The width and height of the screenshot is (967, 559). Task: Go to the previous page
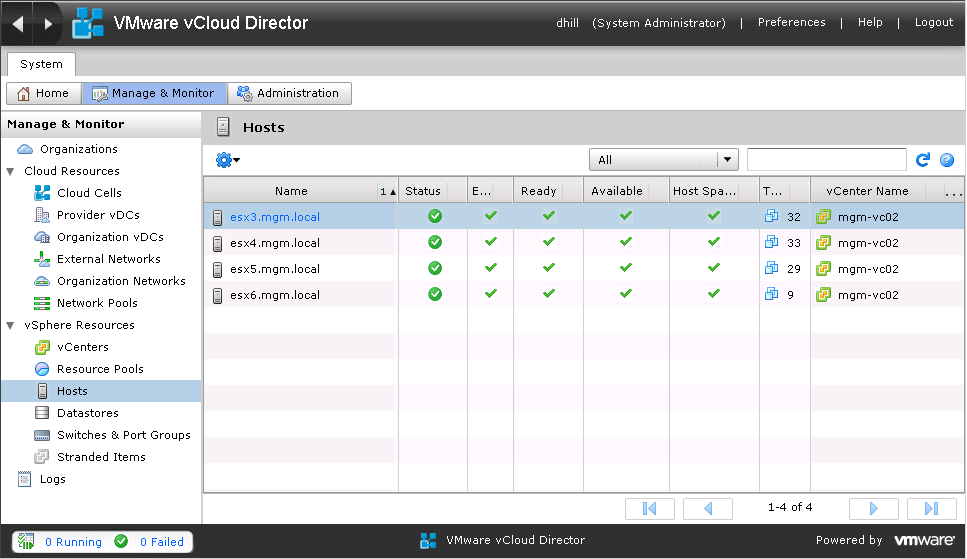708,509
